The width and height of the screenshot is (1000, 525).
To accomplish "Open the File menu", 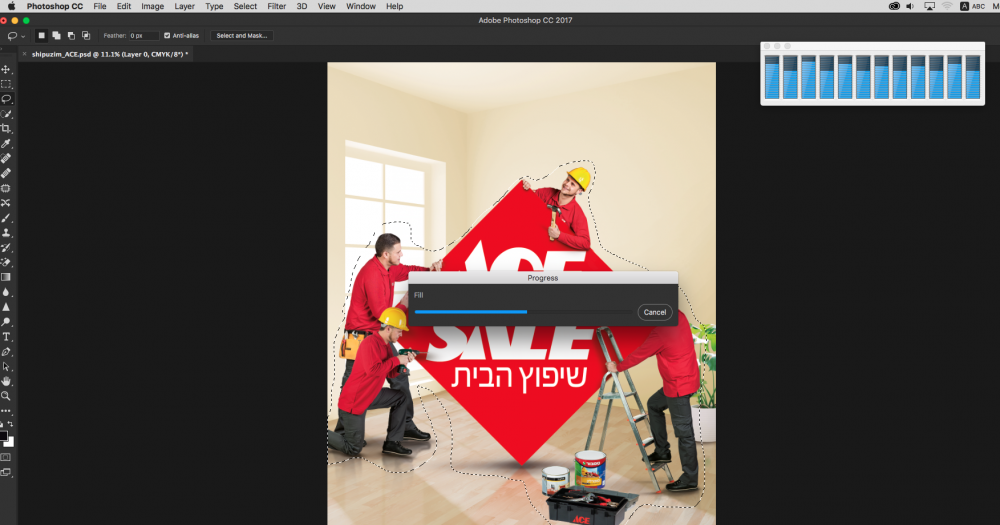I will pos(99,6).
